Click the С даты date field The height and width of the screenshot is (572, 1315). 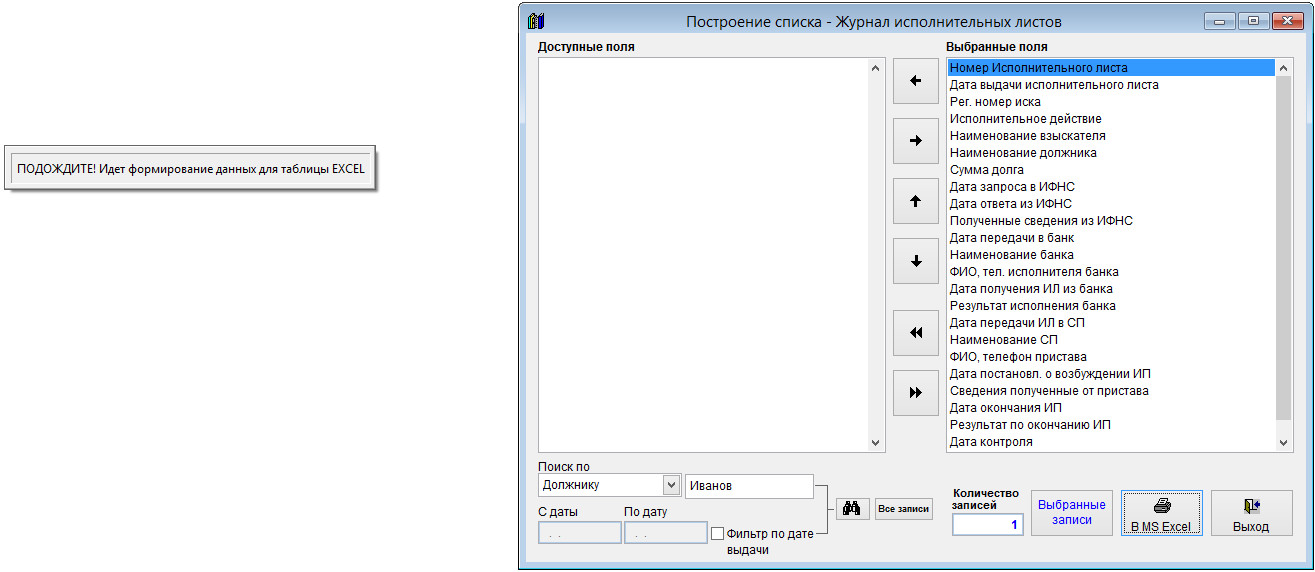click(579, 533)
